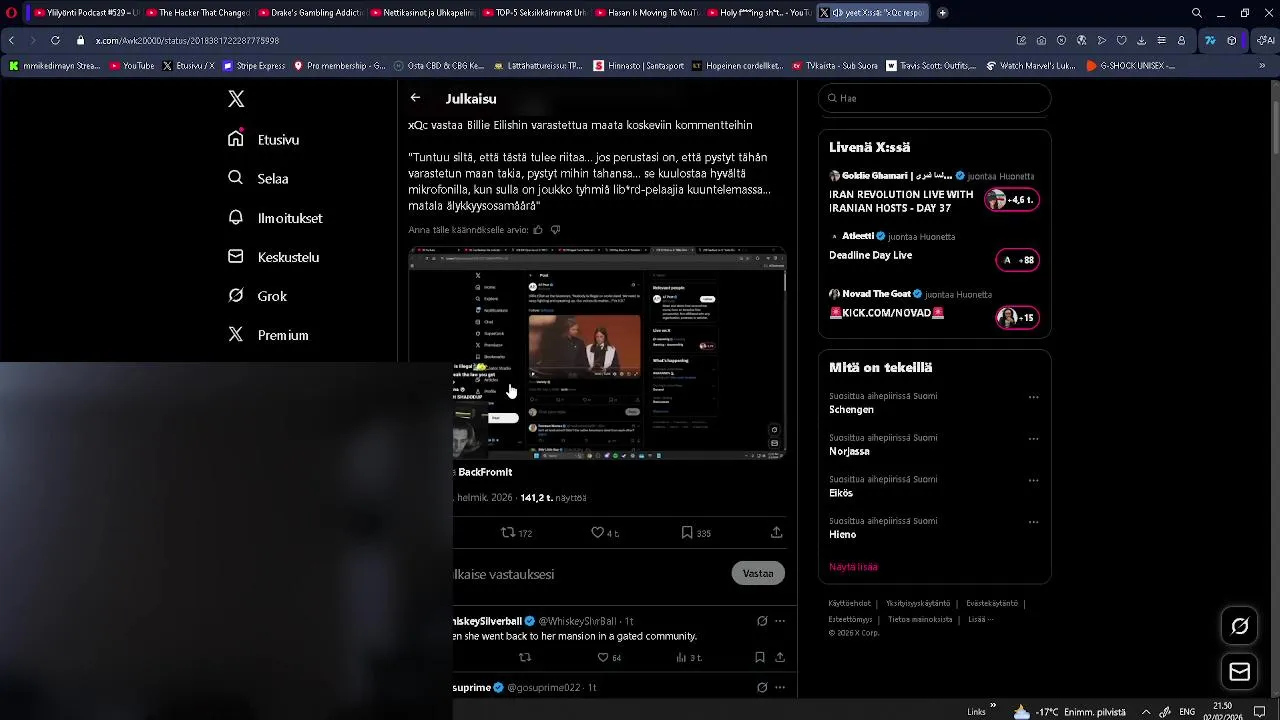Open more options for Norjassa trend
This screenshot has width=1280, height=720.
click(x=1033, y=439)
